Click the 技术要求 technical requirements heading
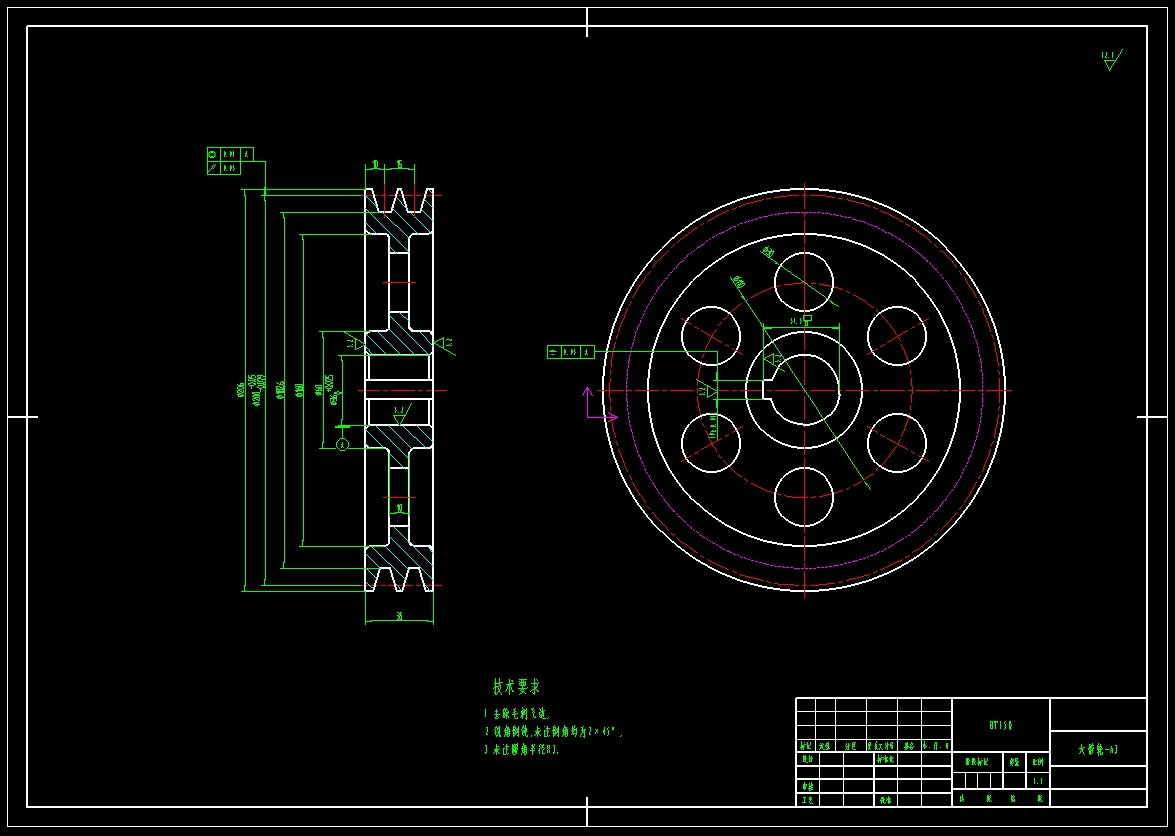 516,687
